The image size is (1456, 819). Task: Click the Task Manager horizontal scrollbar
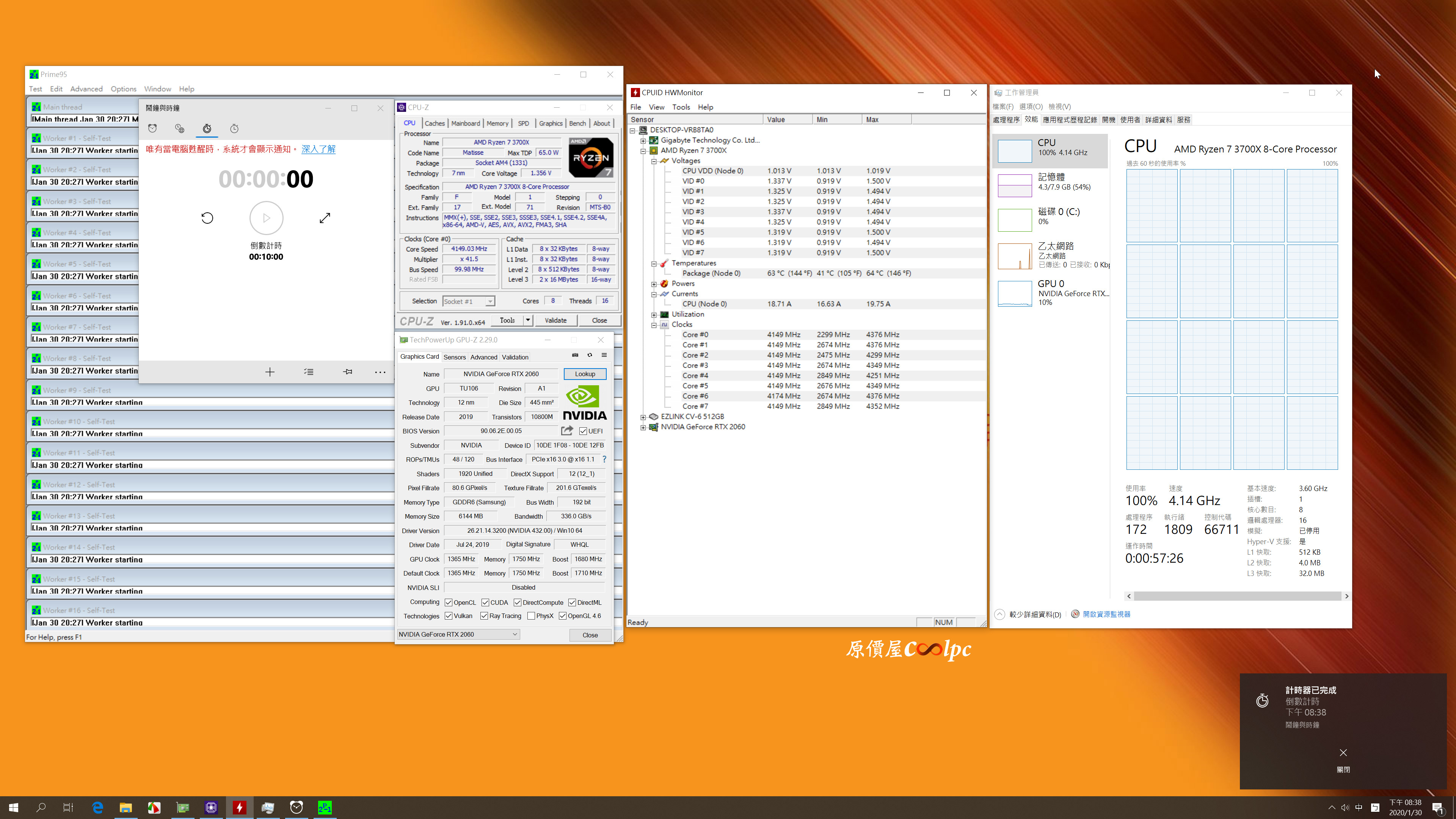[1237, 596]
